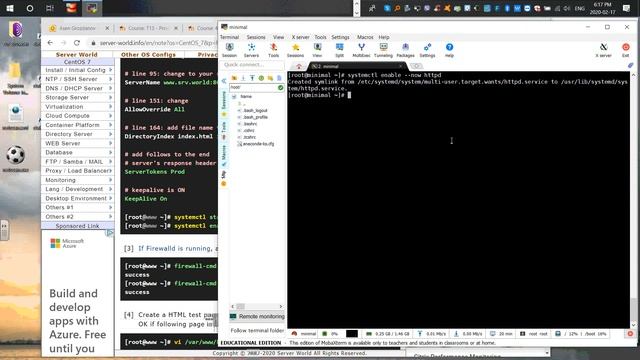Click the Help toolbar icon

point(449,50)
